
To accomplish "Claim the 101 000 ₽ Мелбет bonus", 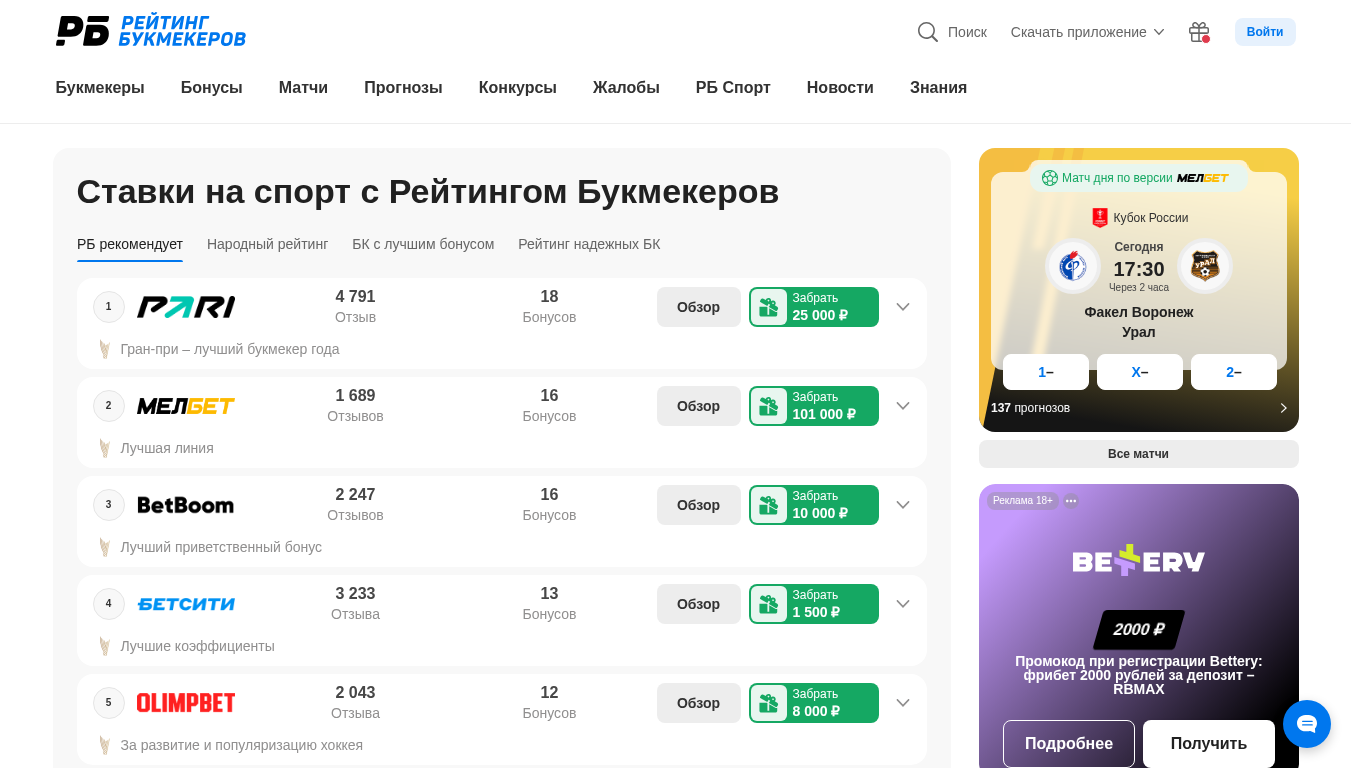I will click(814, 406).
